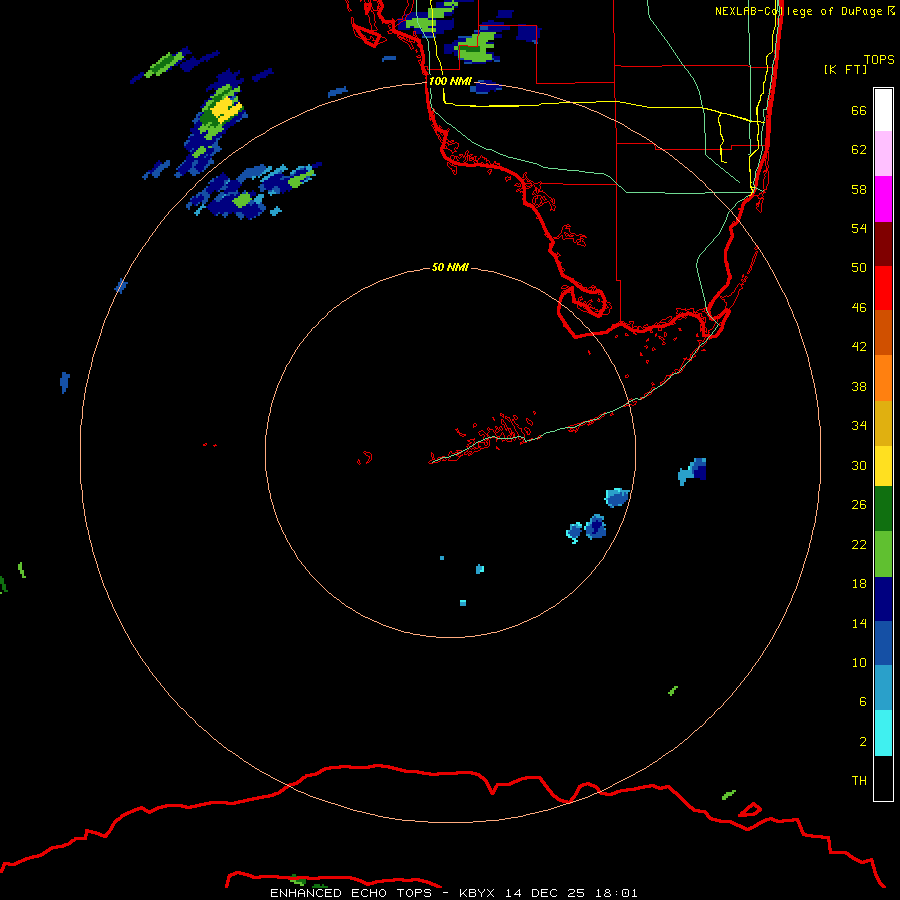Pick the light pink legend swatch
The image size is (900, 900).
click(883, 153)
